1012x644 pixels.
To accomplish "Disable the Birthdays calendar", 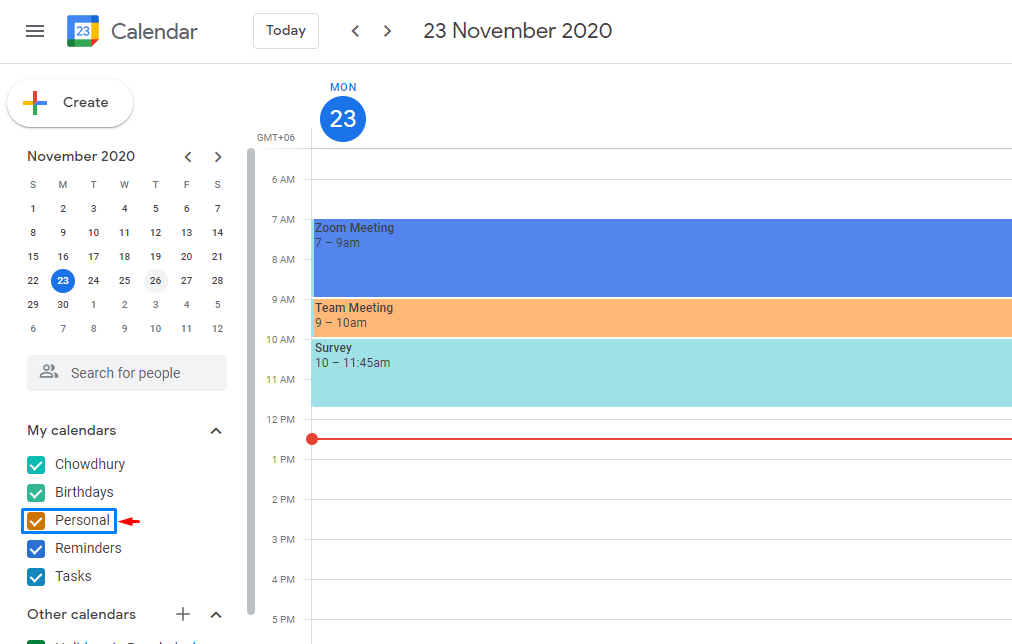I will click(36, 492).
